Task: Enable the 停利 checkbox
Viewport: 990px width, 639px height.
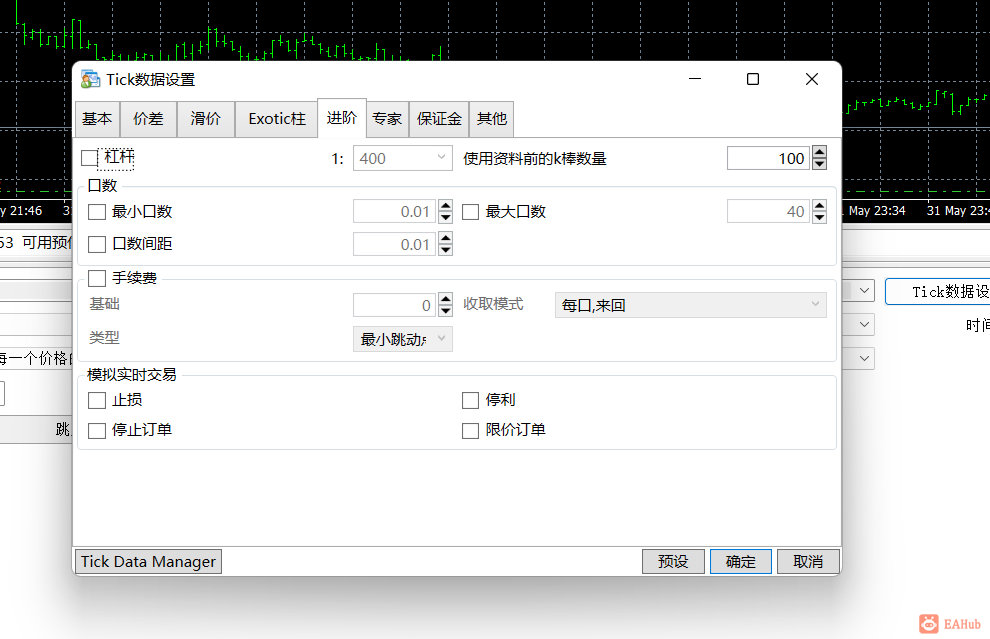Action: 470,400
